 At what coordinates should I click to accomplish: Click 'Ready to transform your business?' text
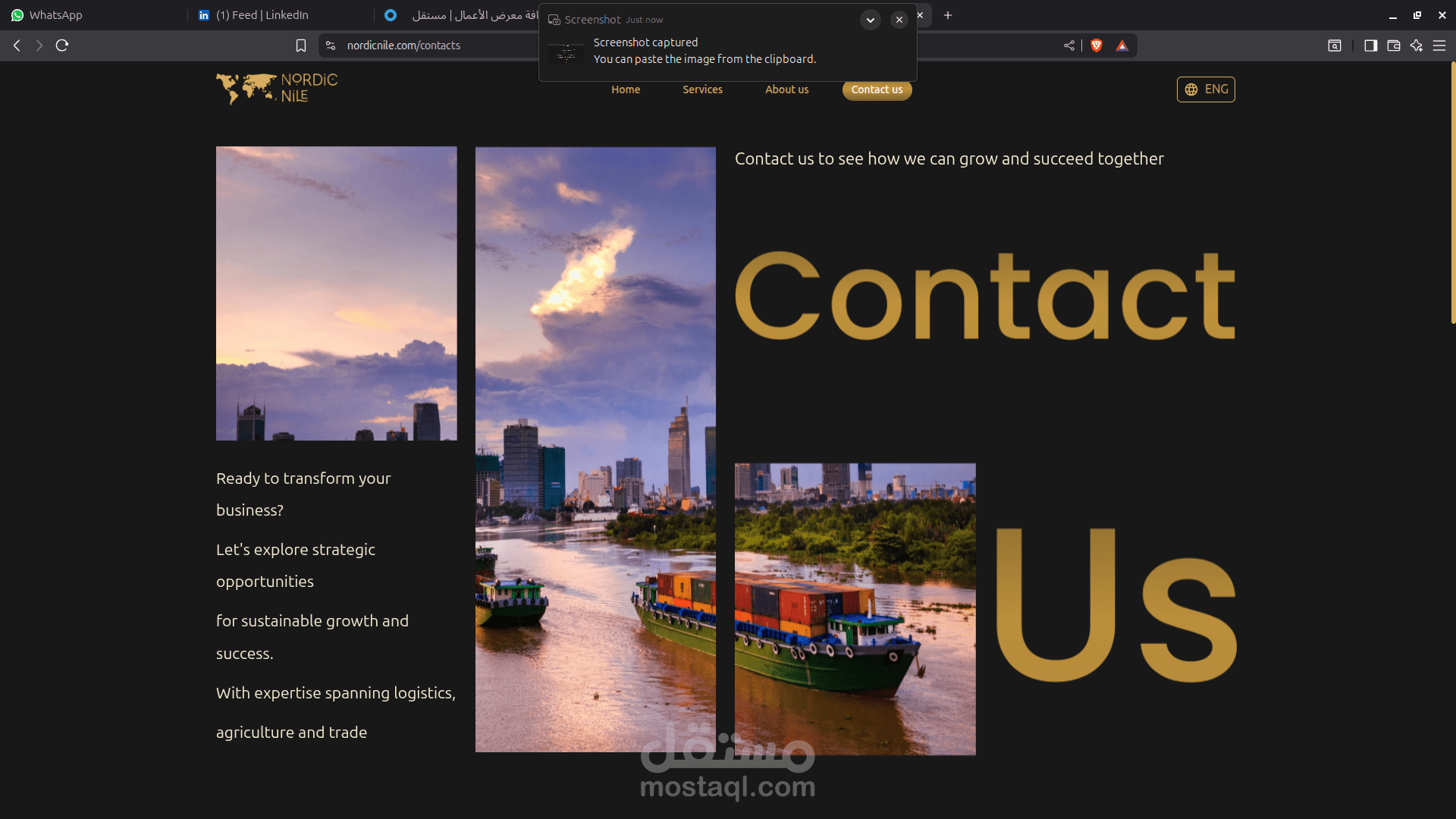pyautogui.click(x=303, y=494)
